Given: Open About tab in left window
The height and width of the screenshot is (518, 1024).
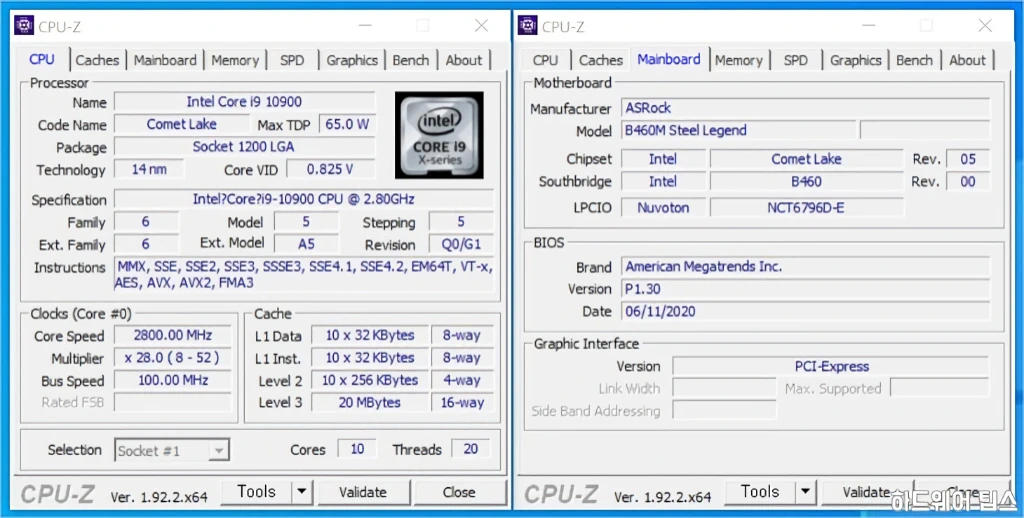Looking at the screenshot, I should coord(464,60).
